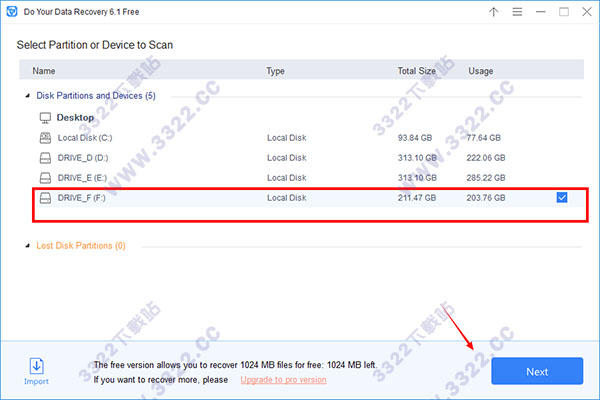This screenshot has height=400, width=600.
Task: Click Lost Disk Partitions (0) label
Action: click(x=81, y=246)
